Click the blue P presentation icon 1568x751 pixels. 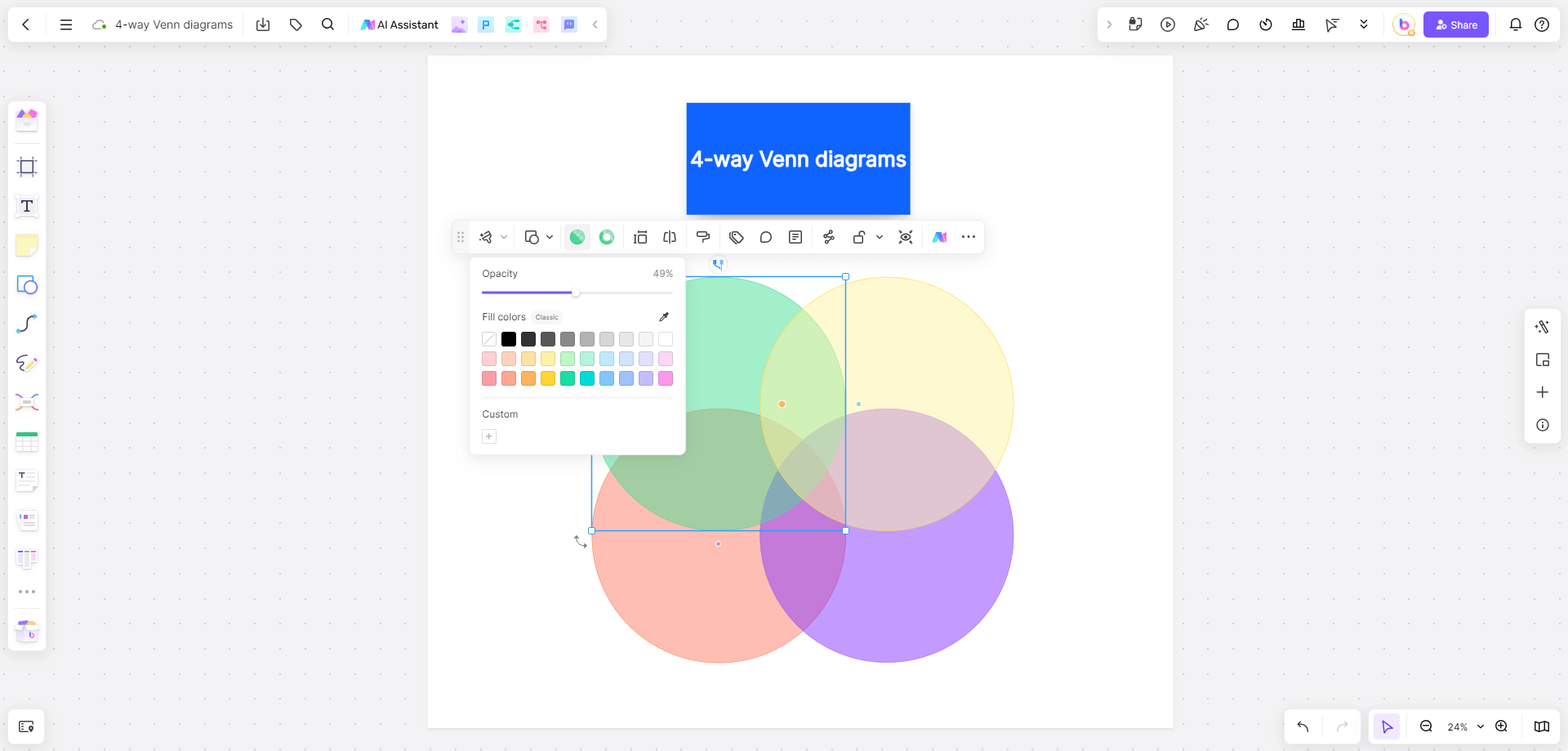(486, 25)
